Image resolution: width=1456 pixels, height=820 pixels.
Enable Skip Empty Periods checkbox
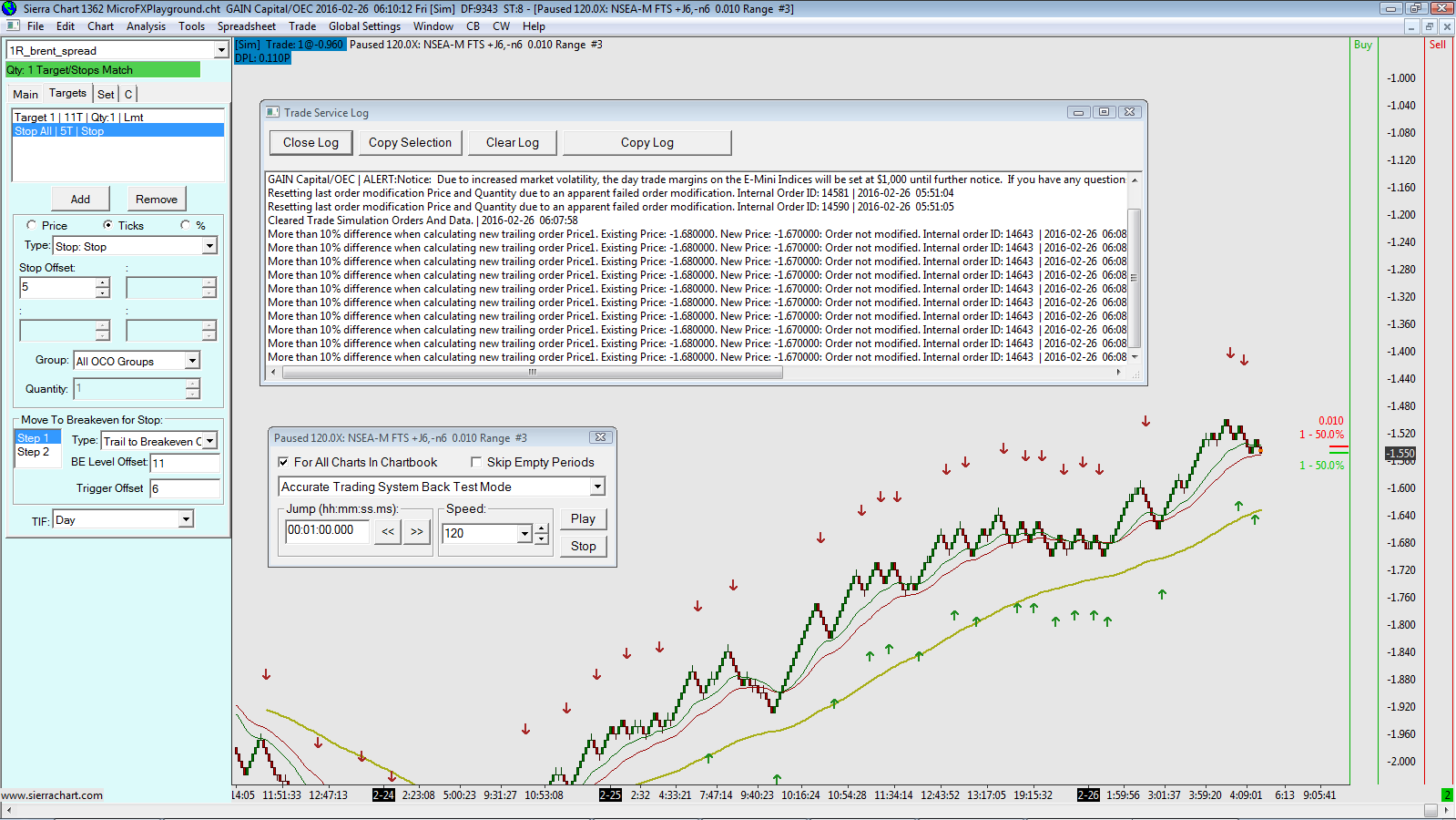476,462
